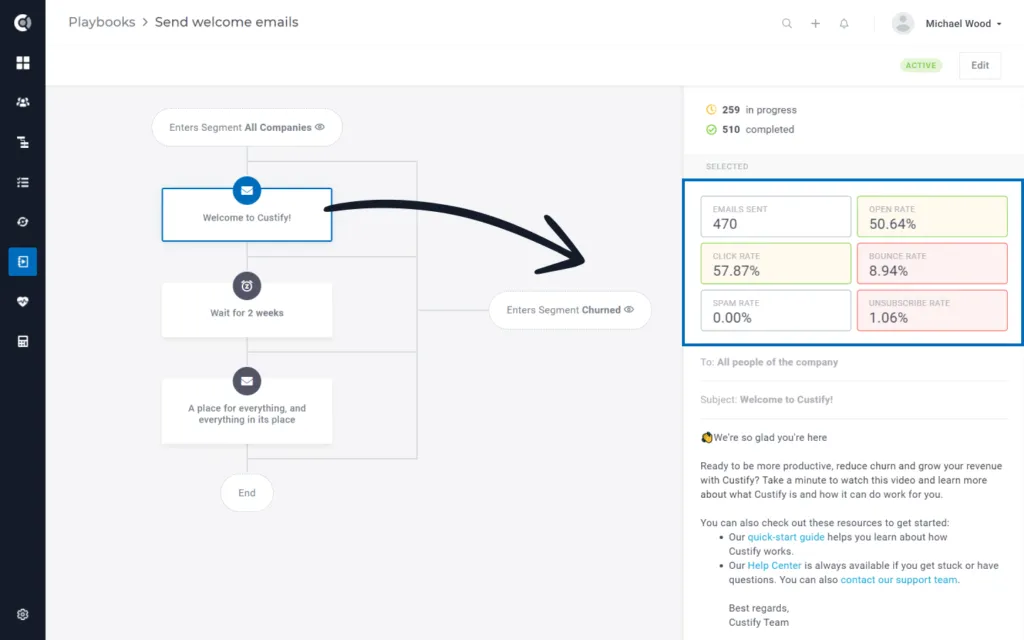The image size is (1024, 640).
Task: Go back to Playbooks breadcrumb
Action: 102,22
